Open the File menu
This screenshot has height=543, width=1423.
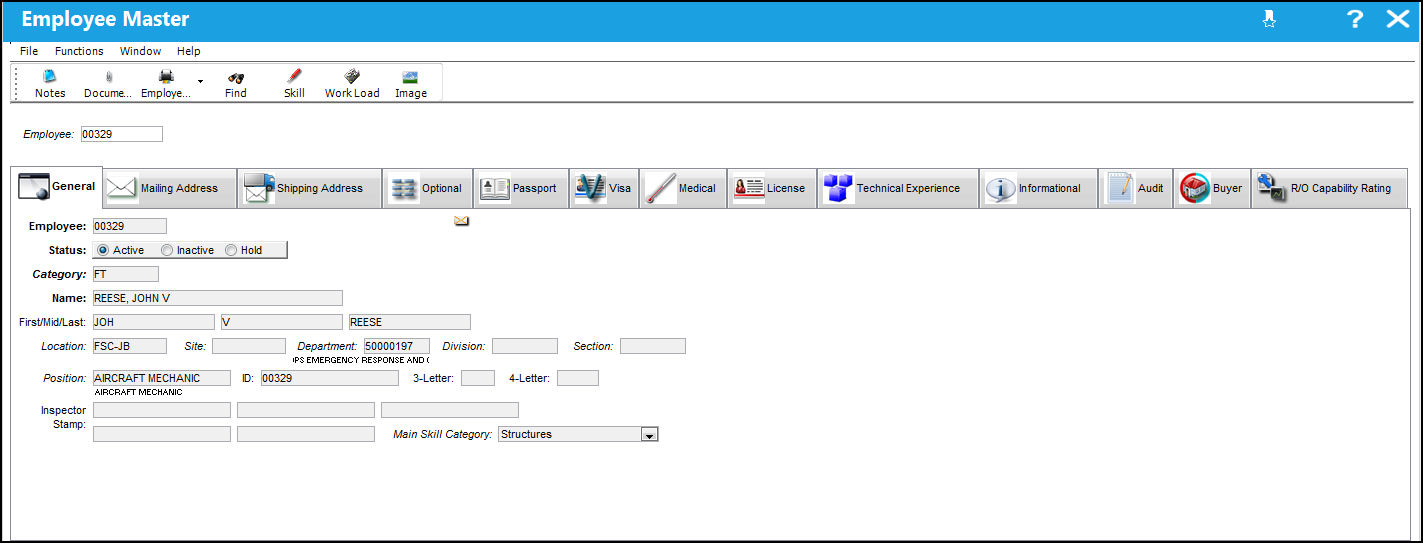tap(29, 51)
